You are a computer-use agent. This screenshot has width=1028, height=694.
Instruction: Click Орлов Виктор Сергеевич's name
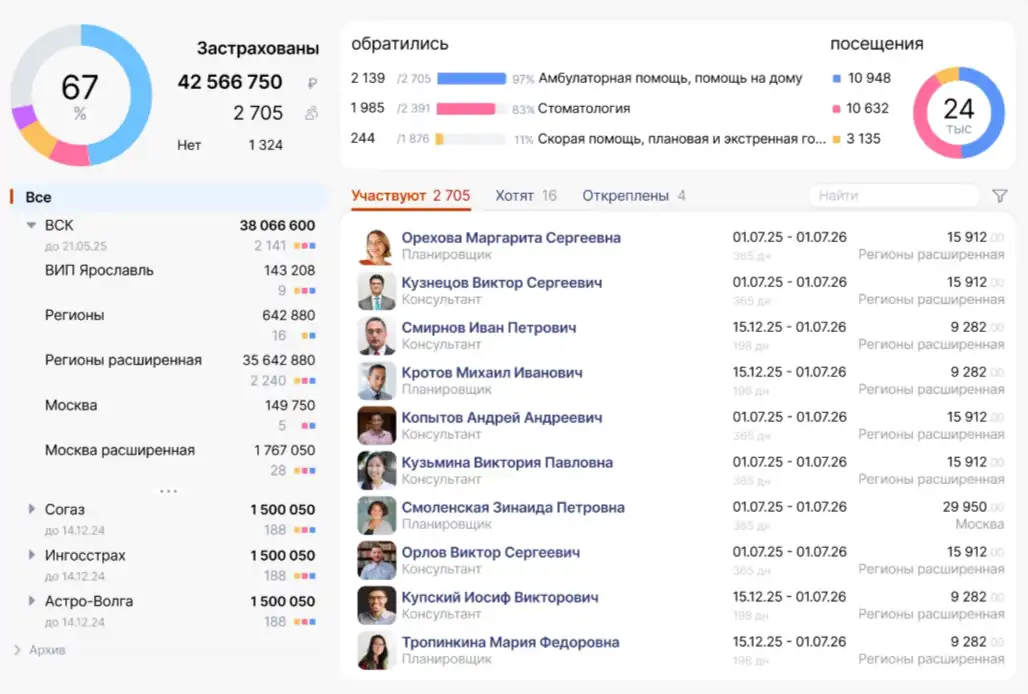(490, 552)
